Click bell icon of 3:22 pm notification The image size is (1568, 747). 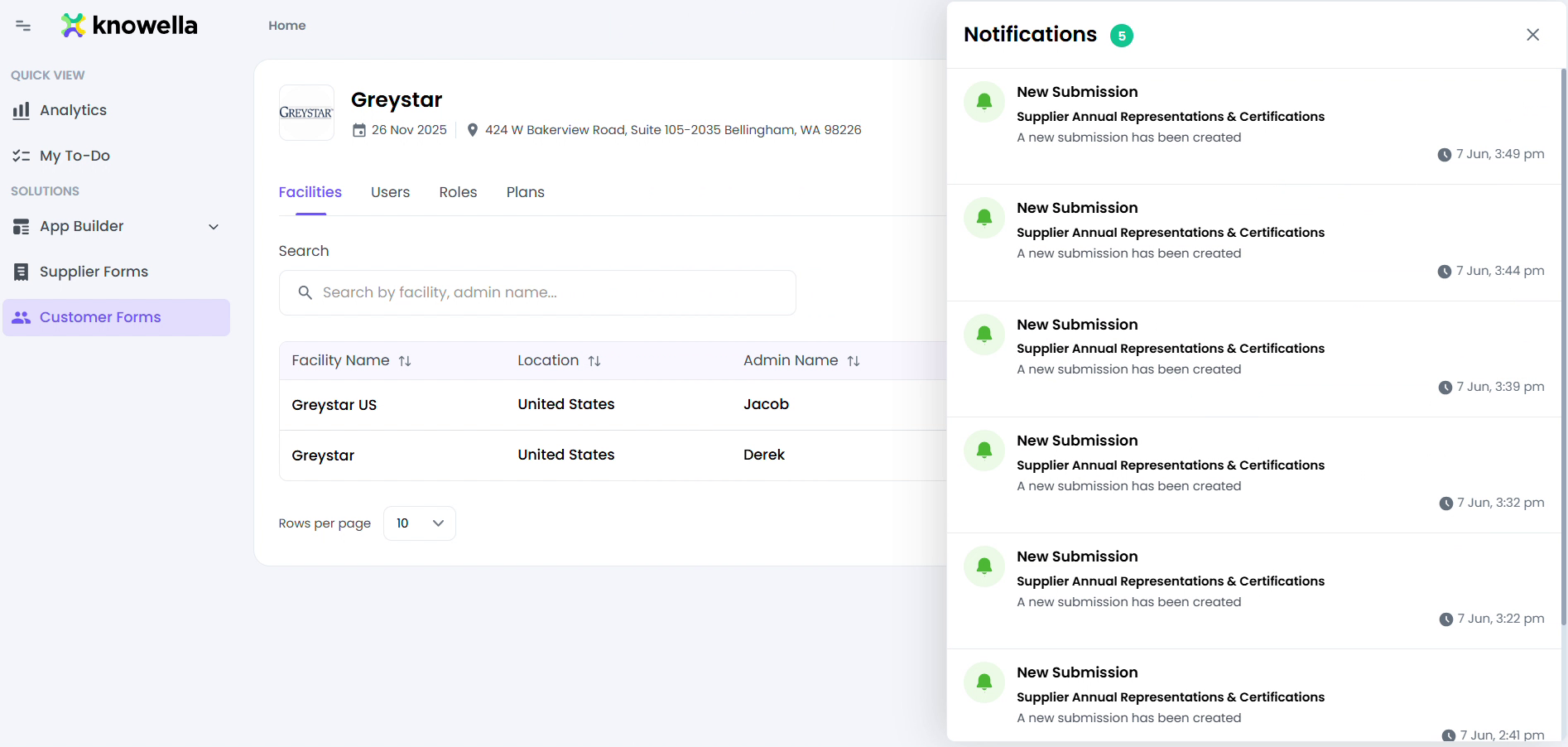click(x=984, y=566)
